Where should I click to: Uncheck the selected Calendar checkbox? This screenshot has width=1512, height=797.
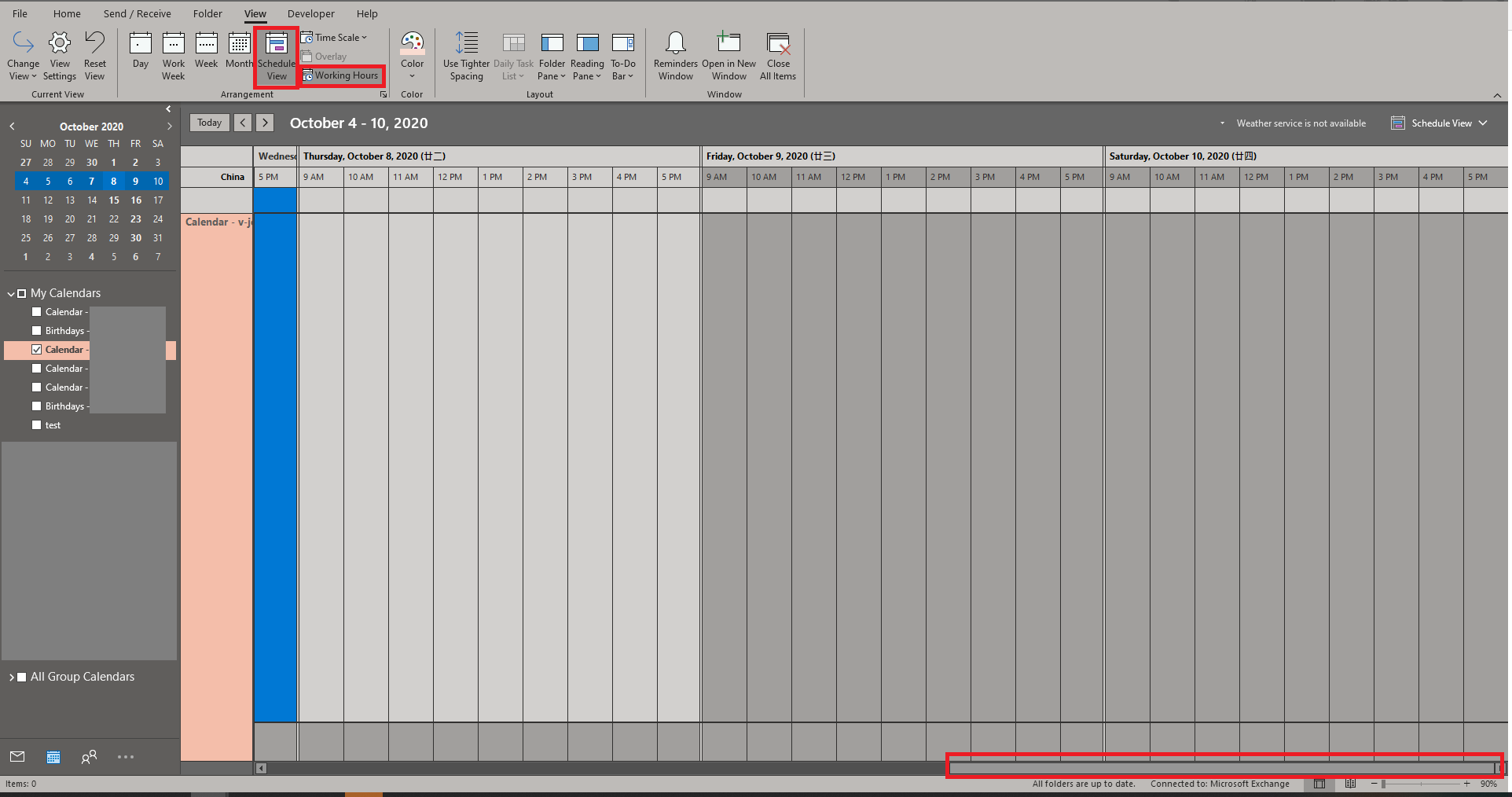coord(36,350)
